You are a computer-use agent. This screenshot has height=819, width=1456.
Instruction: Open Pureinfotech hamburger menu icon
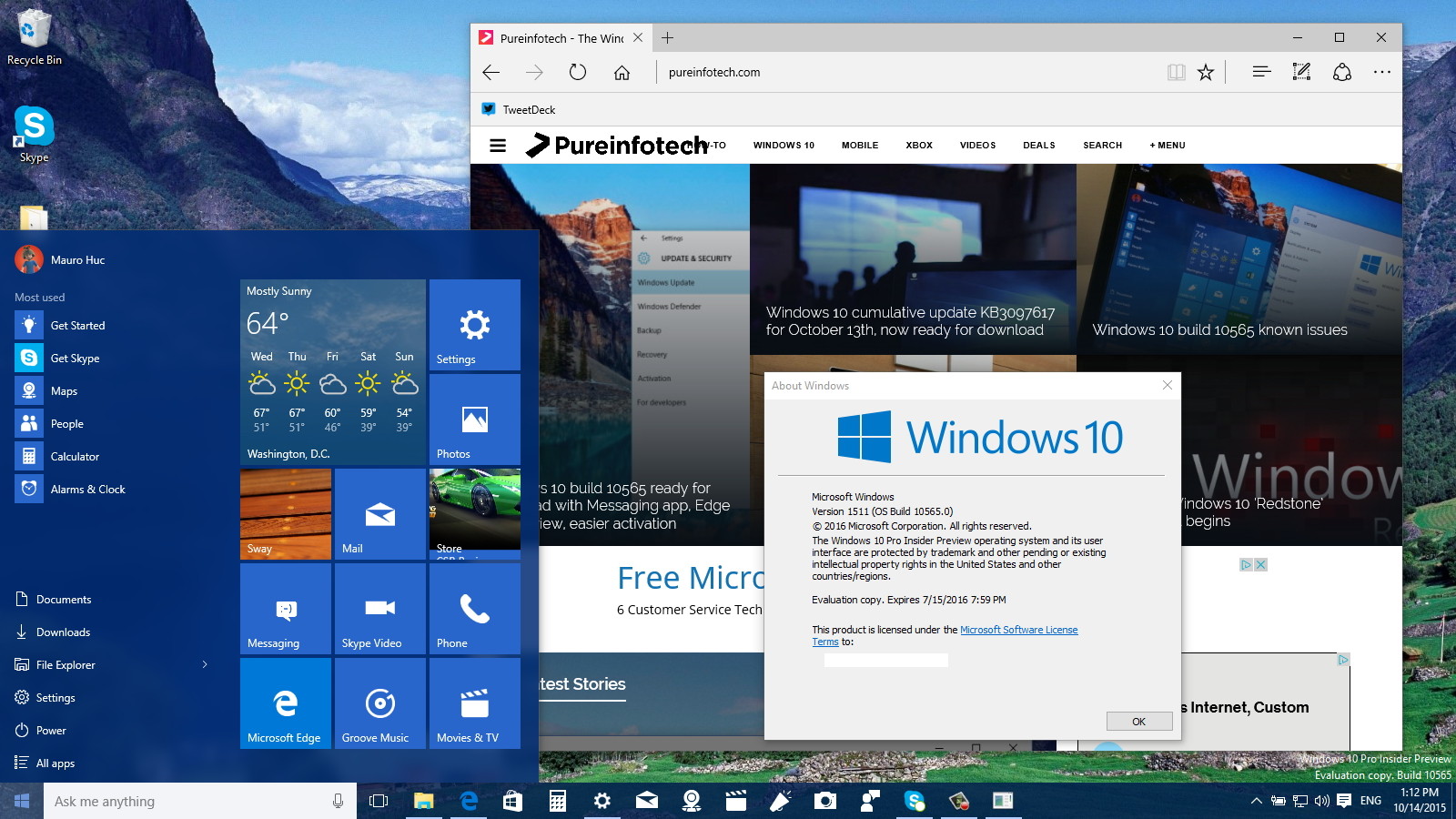click(498, 145)
